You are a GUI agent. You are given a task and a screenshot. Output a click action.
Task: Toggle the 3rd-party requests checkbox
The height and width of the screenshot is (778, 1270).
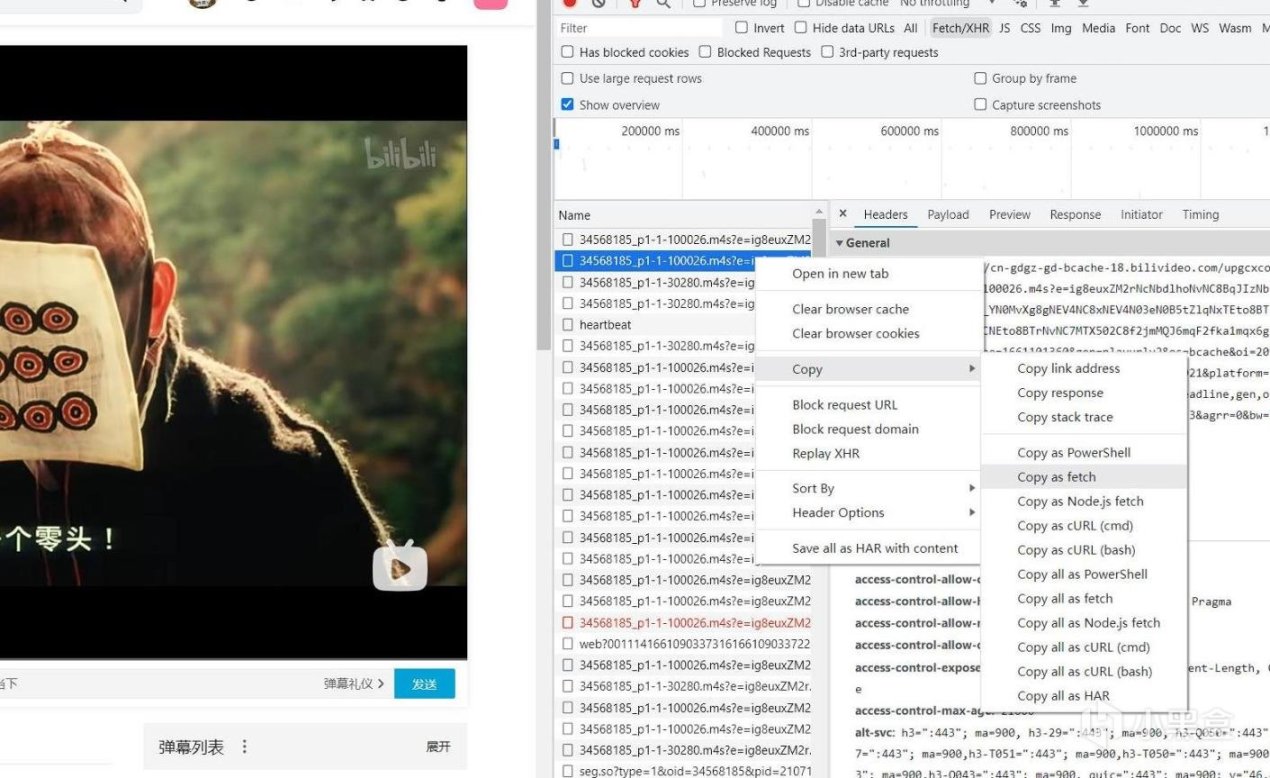[x=827, y=52]
